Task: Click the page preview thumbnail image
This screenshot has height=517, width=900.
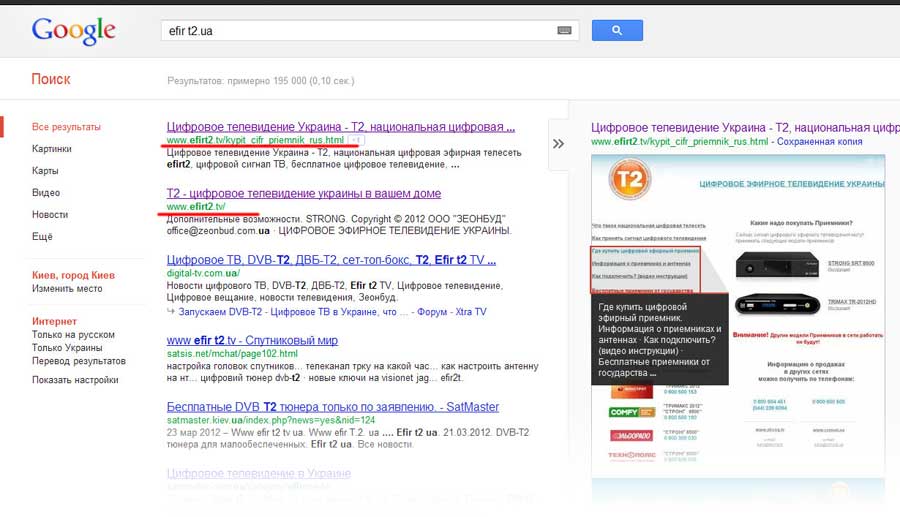Action: pyautogui.click(x=738, y=316)
